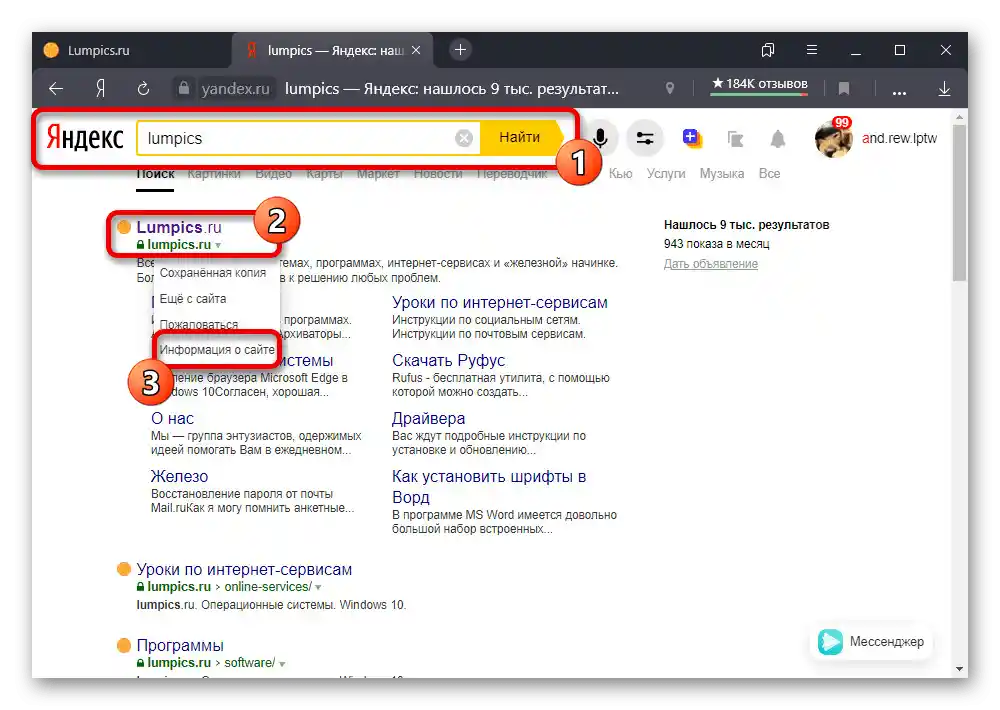Open the Кью service tab
The width and height of the screenshot is (1000, 710).
point(620,174)
